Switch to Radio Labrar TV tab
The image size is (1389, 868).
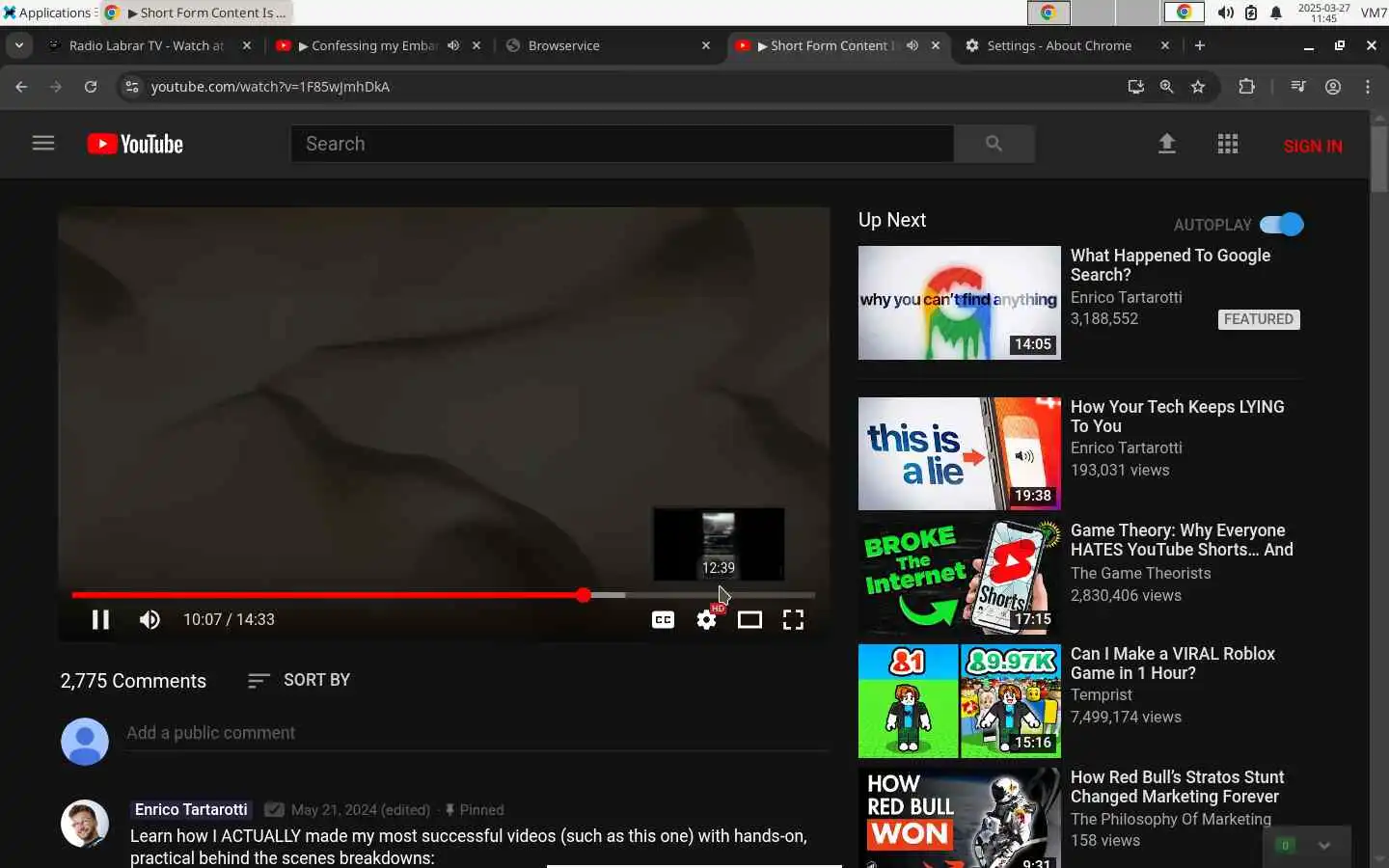pos(147,45)
